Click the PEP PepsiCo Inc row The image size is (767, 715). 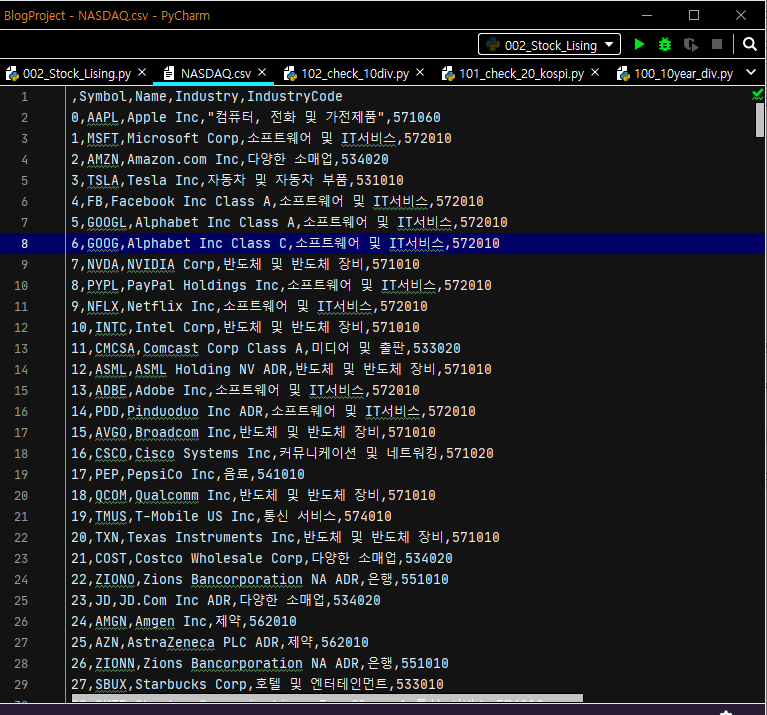(188, 475)
